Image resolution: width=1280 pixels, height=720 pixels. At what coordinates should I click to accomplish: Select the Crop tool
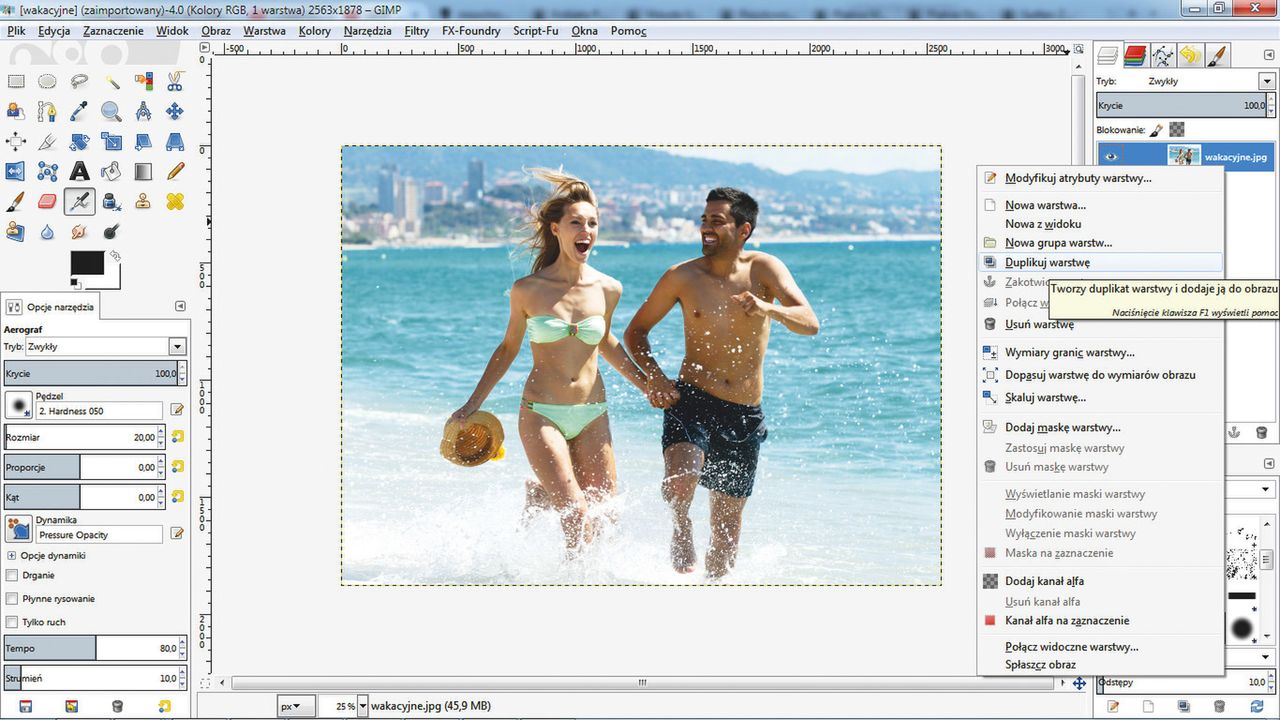pos(47,142)
